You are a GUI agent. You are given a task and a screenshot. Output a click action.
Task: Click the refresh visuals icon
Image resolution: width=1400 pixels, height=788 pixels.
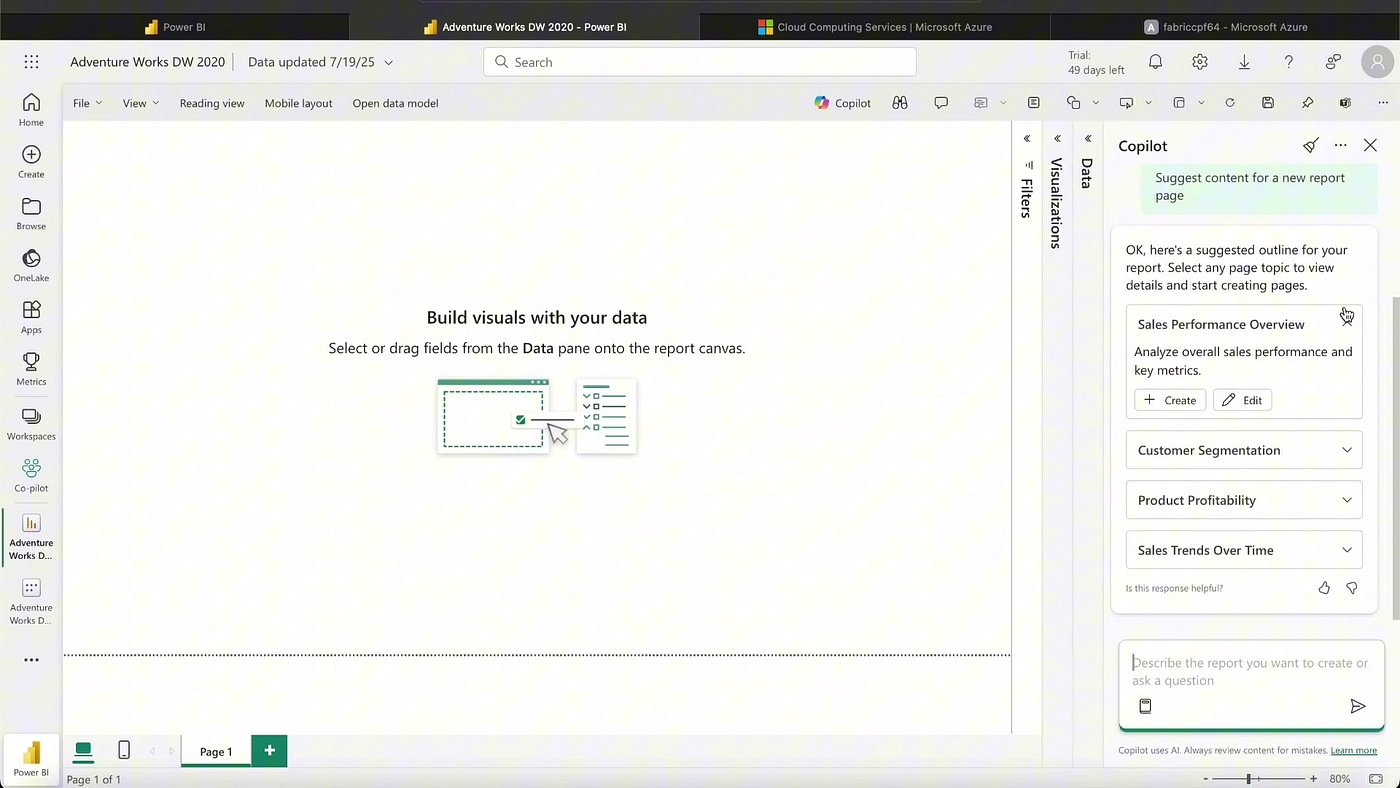click(x=1230, y=103)
